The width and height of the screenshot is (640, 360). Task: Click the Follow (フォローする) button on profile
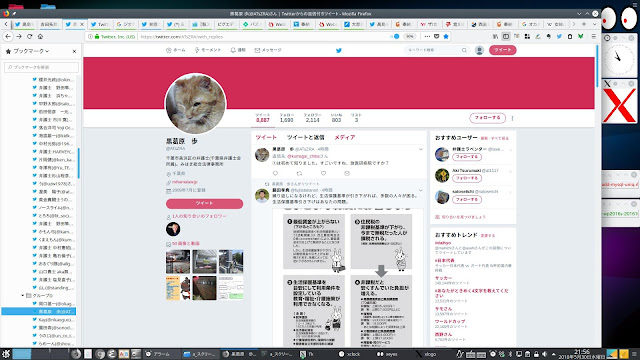click(487, 118)
